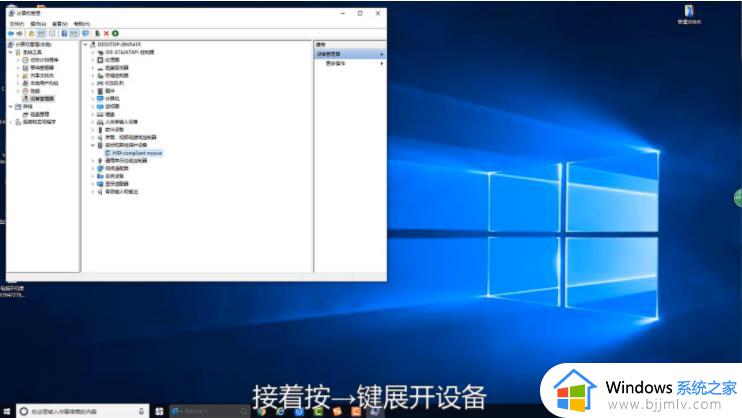The image size is (742, 418).
Task: Expand 服务和应用程序 Services and Applications node
Action: point(10,122)
